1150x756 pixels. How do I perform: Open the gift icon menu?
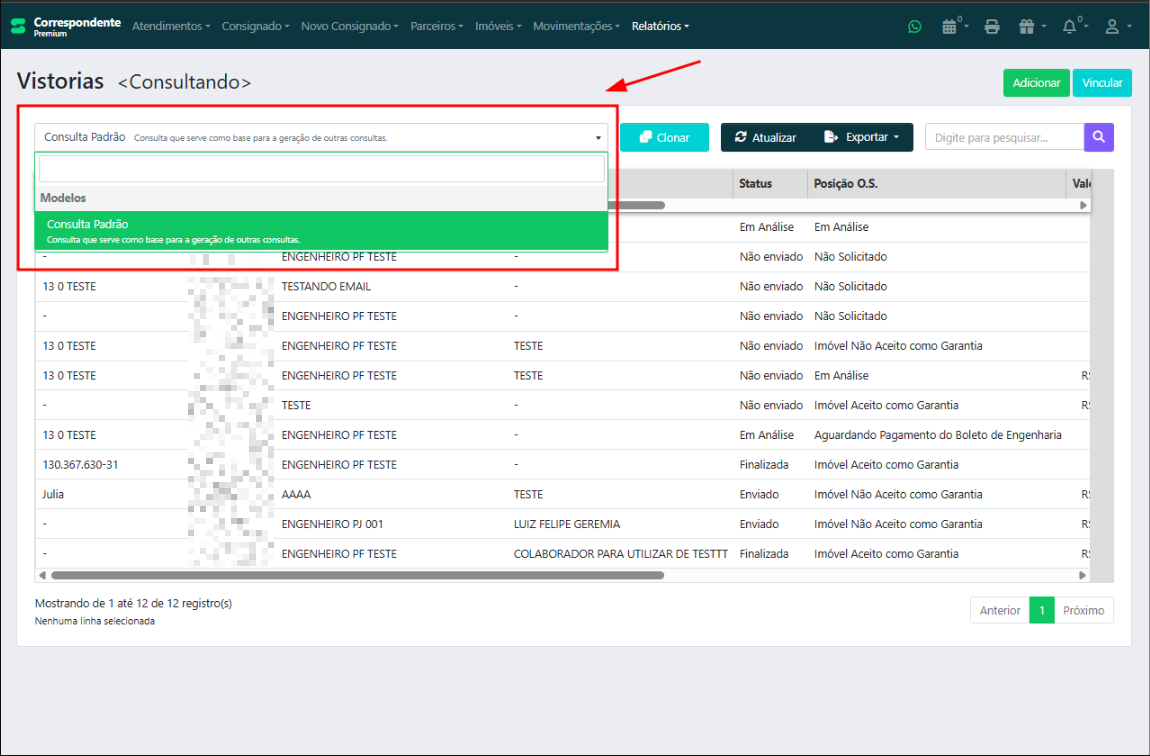point(1027,27)
